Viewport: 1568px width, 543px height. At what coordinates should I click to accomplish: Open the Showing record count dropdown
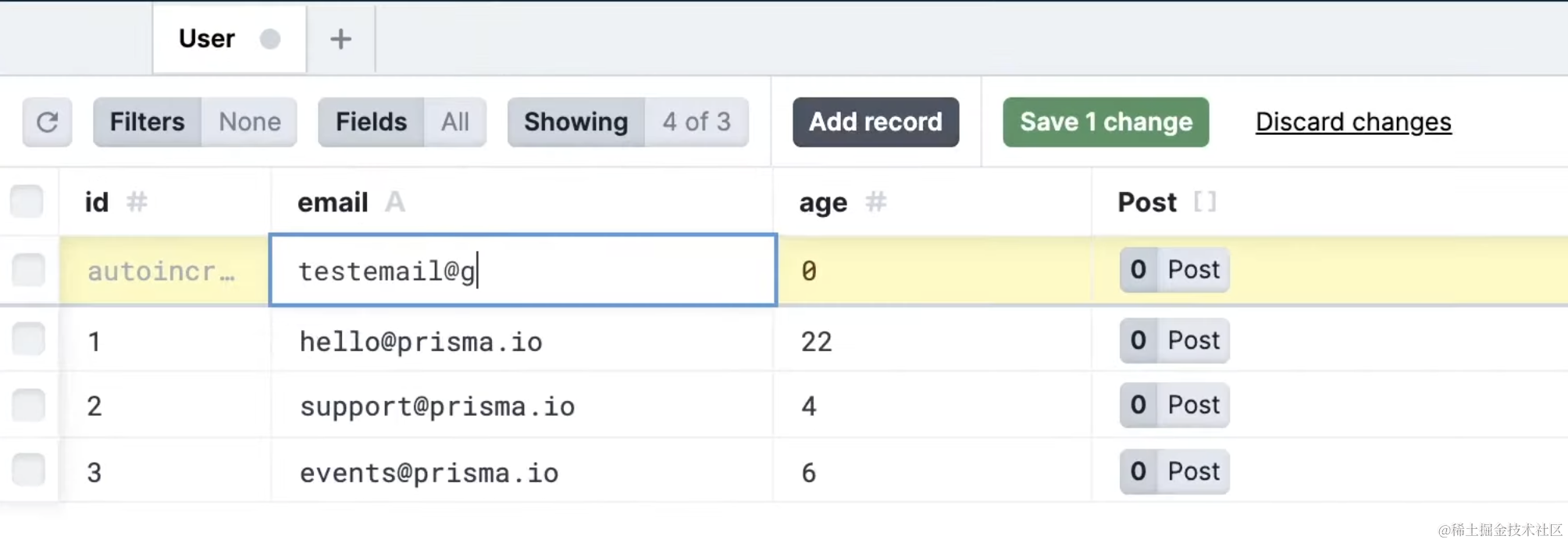click(627, 122)
